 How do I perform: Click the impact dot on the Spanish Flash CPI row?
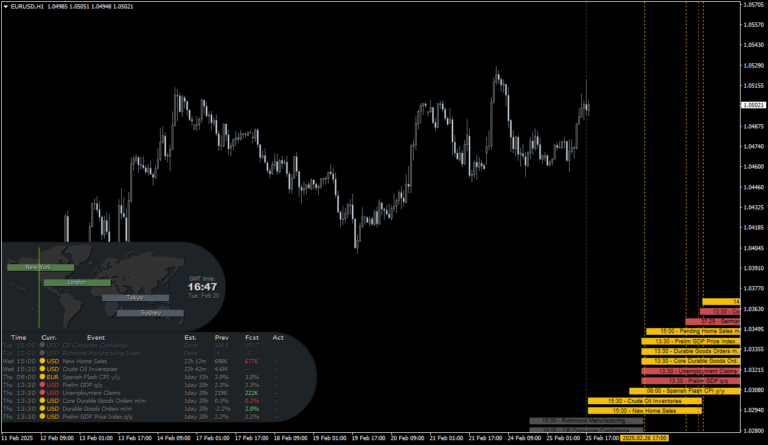40,377
